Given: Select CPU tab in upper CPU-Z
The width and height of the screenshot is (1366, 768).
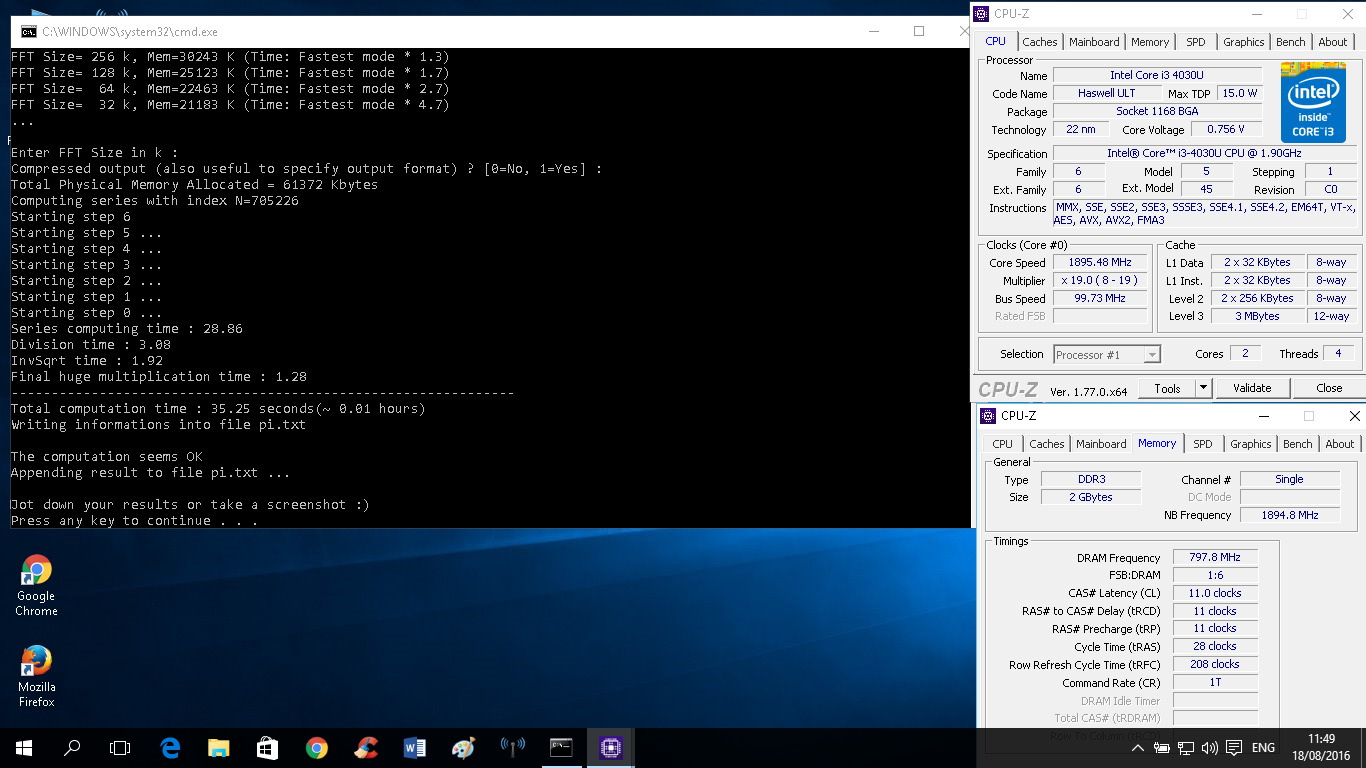Looking at the screenshot, I should [996, 41].
